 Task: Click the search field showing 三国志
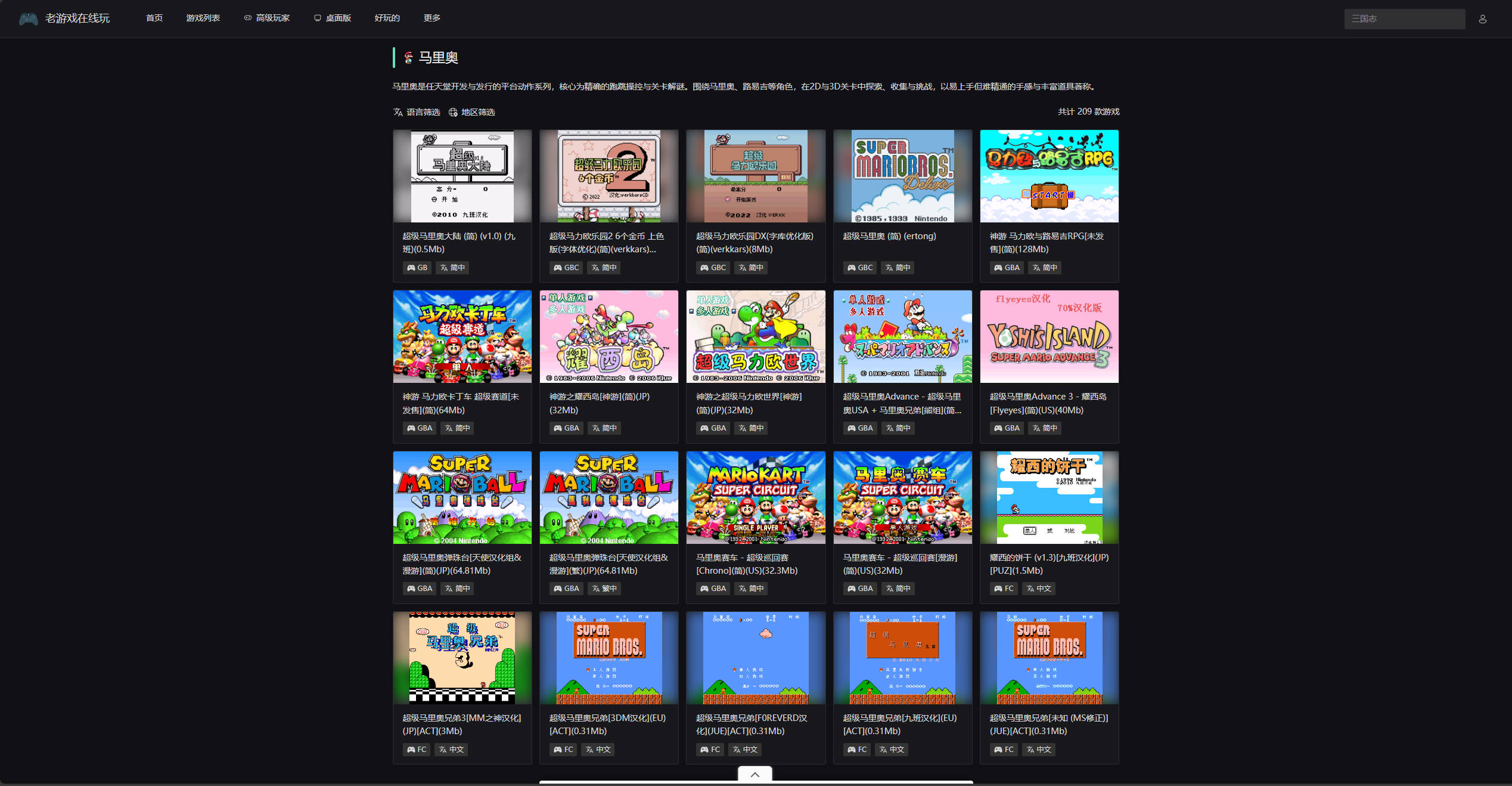(1404, 18)
